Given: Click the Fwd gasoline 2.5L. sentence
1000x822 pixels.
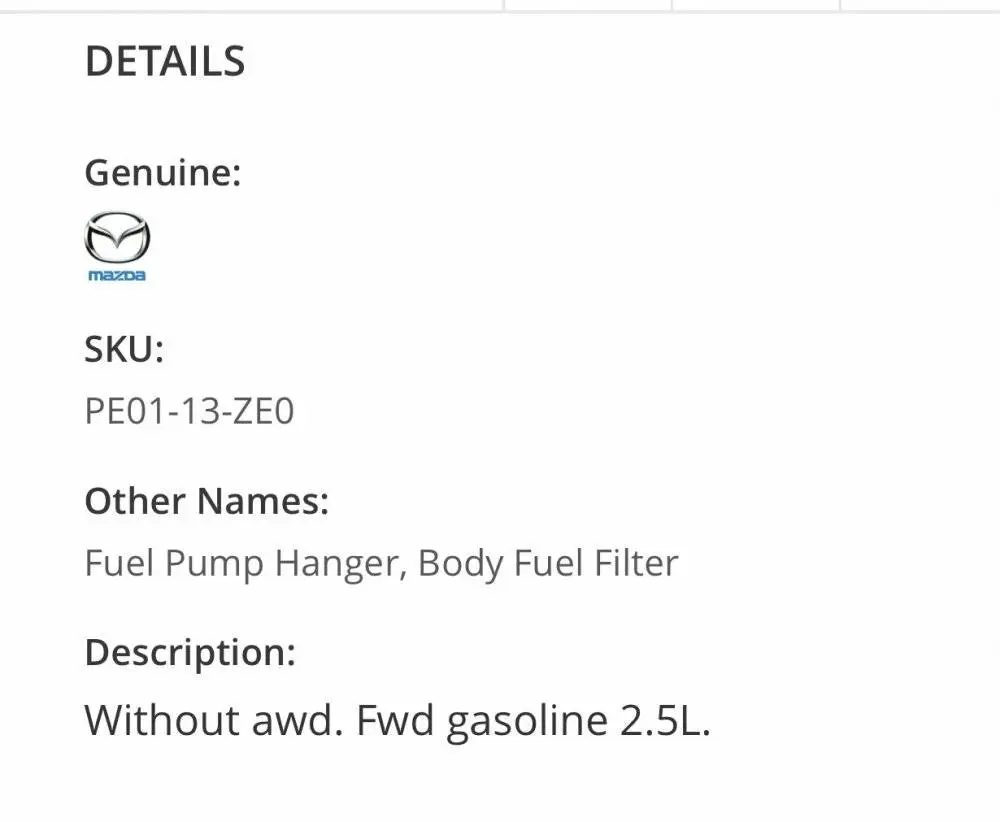Looking at the screenshot, I should pos(533,721).
